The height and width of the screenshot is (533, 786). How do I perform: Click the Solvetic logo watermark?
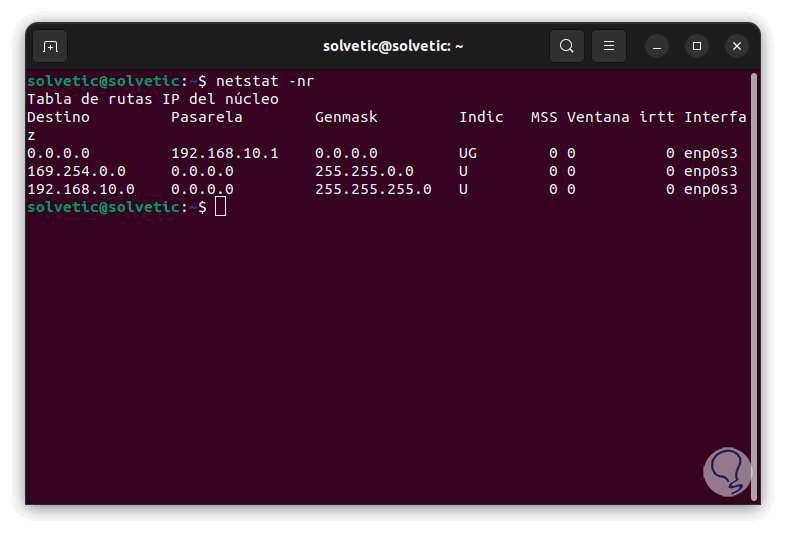(727, 471)
